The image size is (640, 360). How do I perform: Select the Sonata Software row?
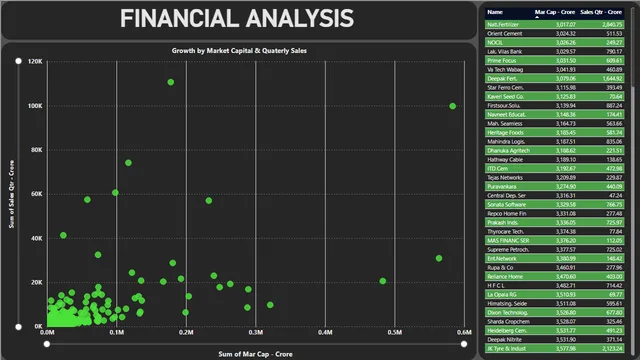click(x=554, y=204)
